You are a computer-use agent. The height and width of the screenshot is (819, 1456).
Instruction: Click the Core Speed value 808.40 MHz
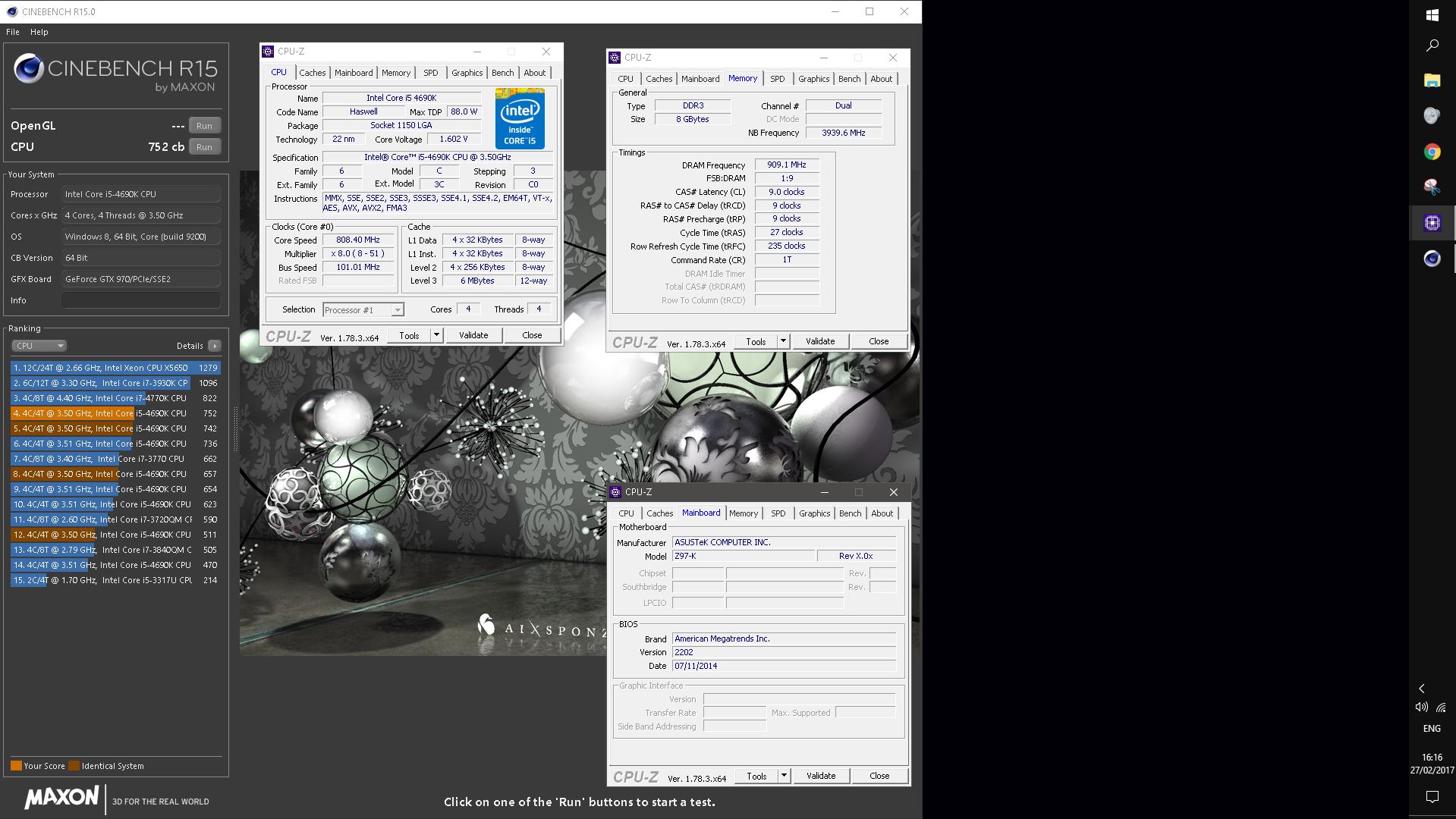point(358,240)
